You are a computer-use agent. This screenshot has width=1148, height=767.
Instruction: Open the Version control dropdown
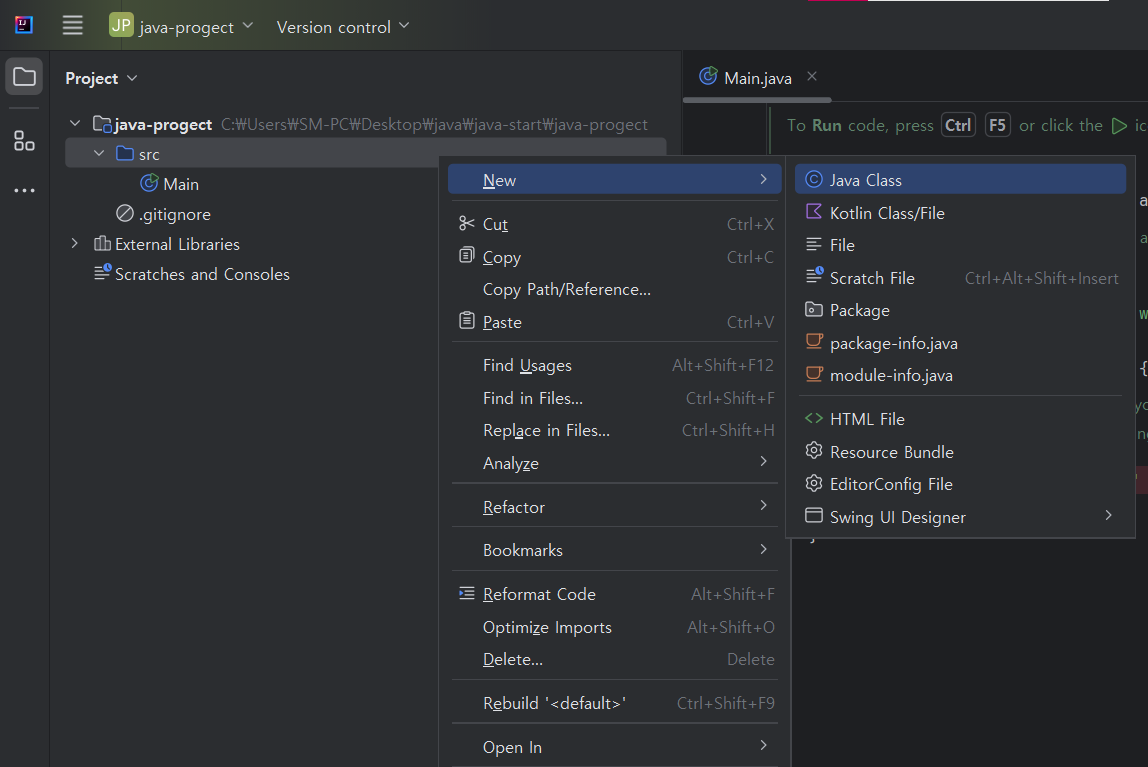pyautogui.click(x=343, y=26)
